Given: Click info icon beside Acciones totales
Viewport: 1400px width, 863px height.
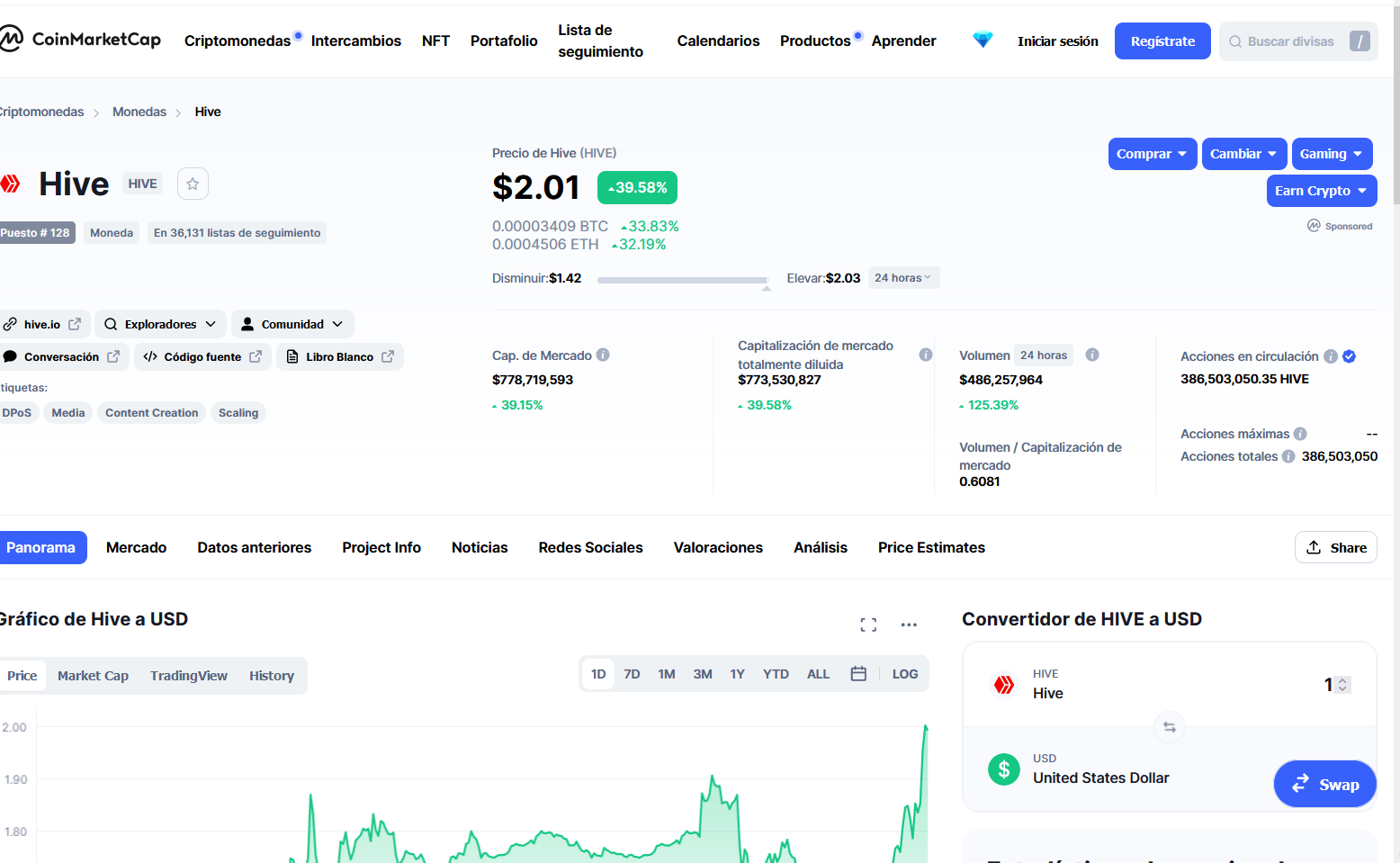Looking at the screenshot, I should [x=1288, y=456].
